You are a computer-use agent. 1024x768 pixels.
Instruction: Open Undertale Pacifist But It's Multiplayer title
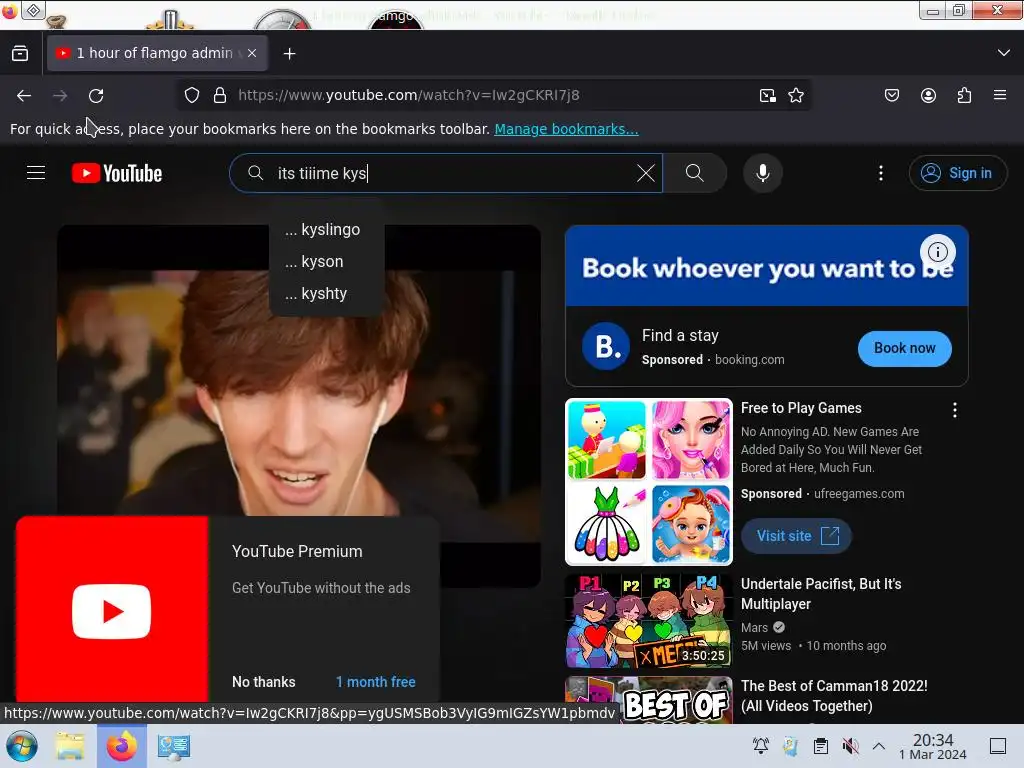click(821, 594)
